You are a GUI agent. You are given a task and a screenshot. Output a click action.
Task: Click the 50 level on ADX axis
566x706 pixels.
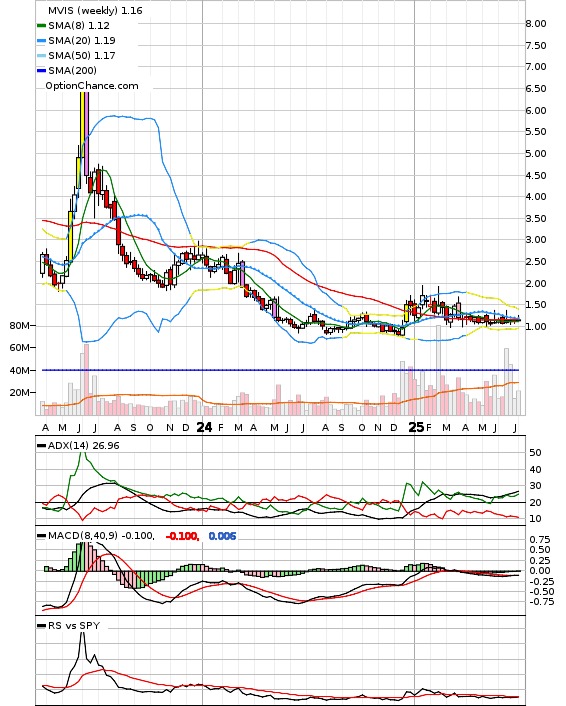click(x=535, y=453)
